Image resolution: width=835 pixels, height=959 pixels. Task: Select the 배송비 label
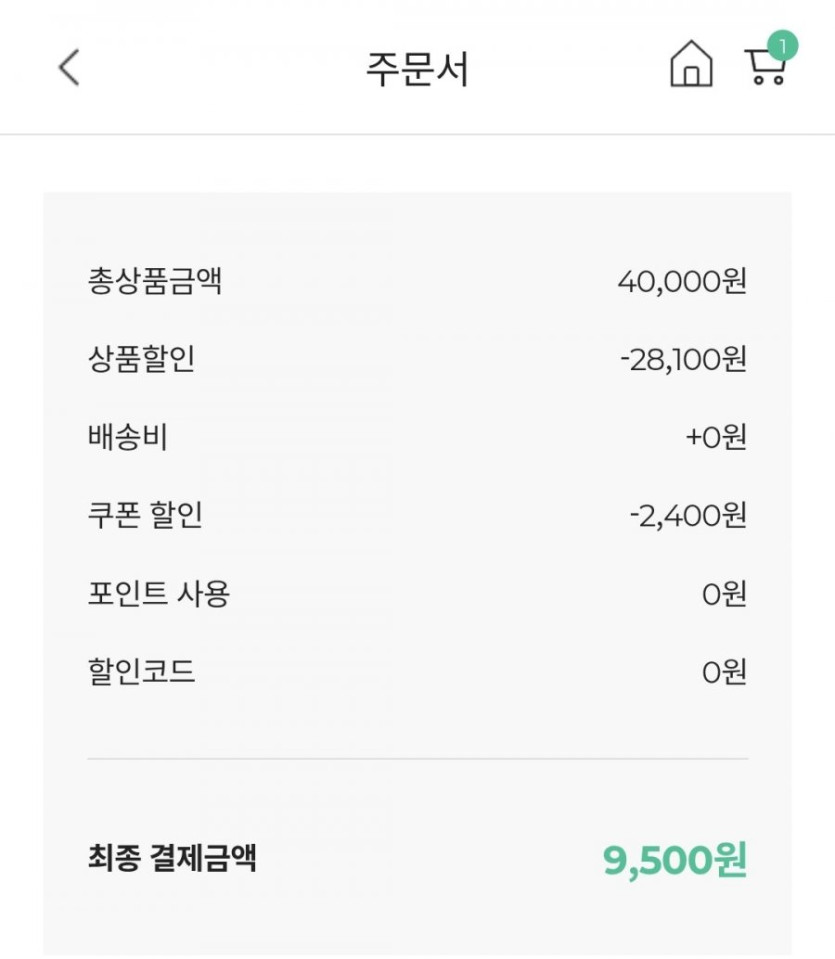click(127, 437)
